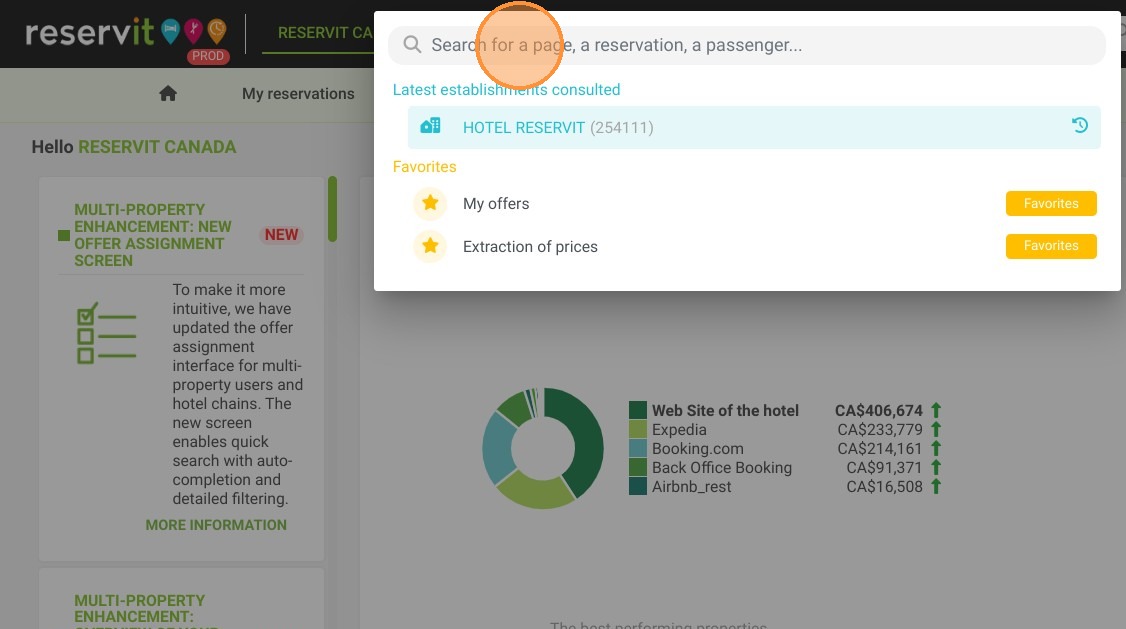The image size is (1126, 629).
Task: Click the hotel building icon beside HOTEL RESERVIT
Action: tap(430, 126)
